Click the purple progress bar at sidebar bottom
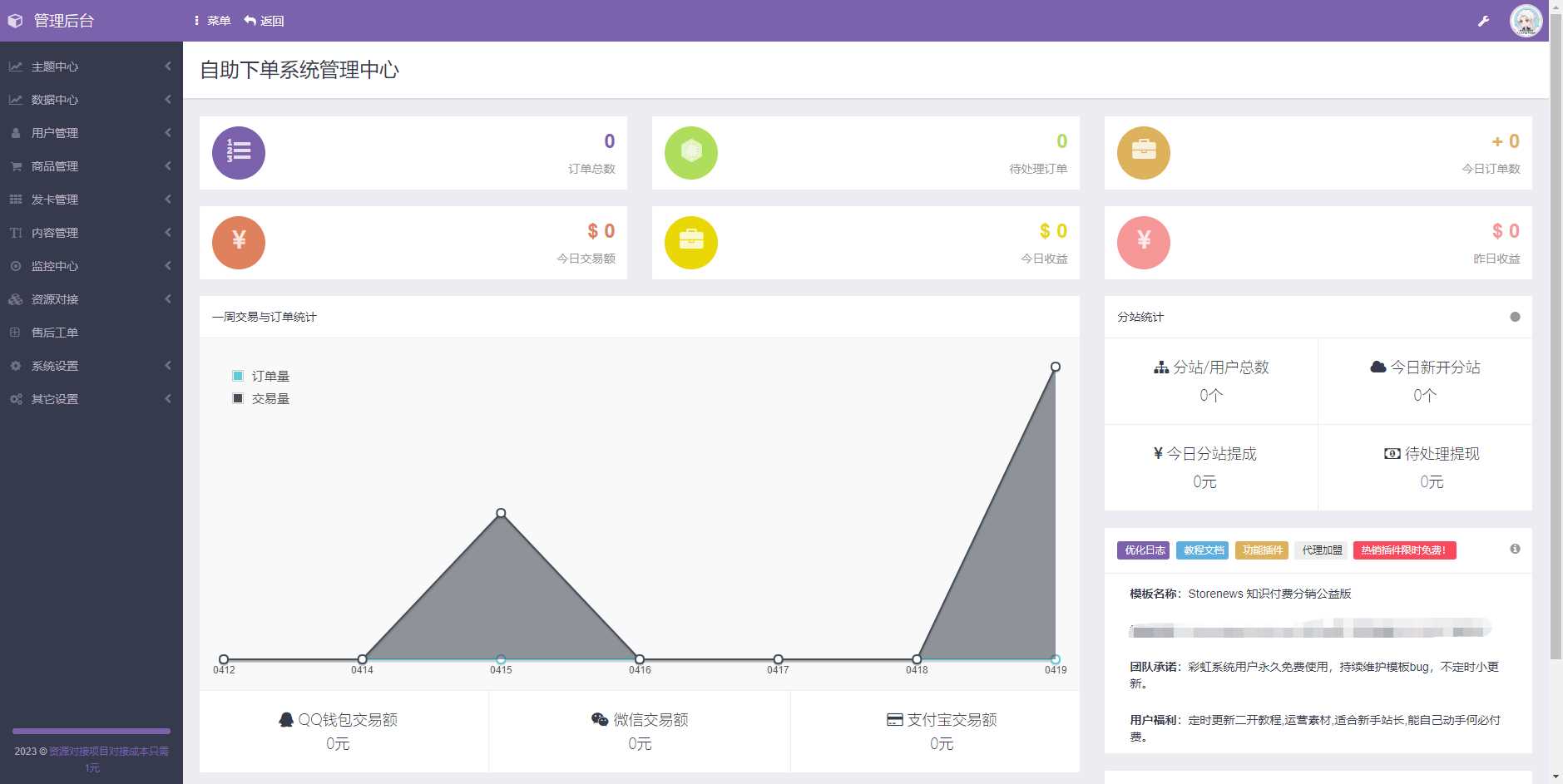This screenshot has height=784, width=1563. click(x=92, y=731)
